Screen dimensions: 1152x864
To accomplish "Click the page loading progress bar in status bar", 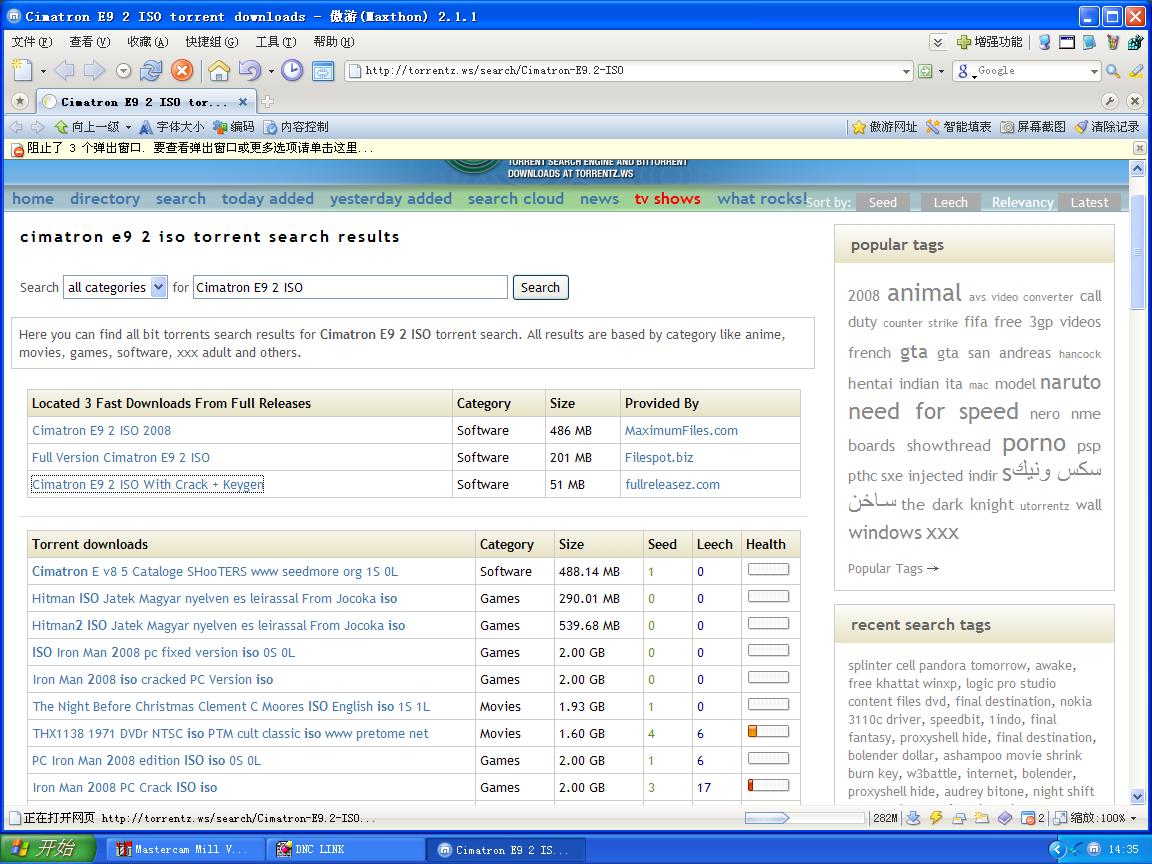I will pyautogui.click(x=804, y=818).
